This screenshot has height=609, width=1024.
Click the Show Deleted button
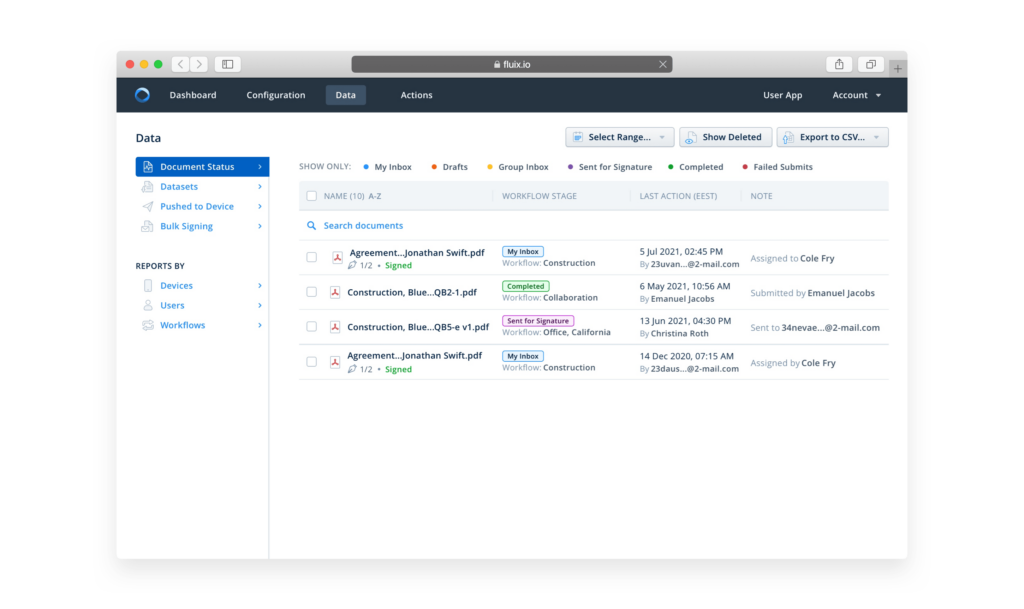point(725,137)
